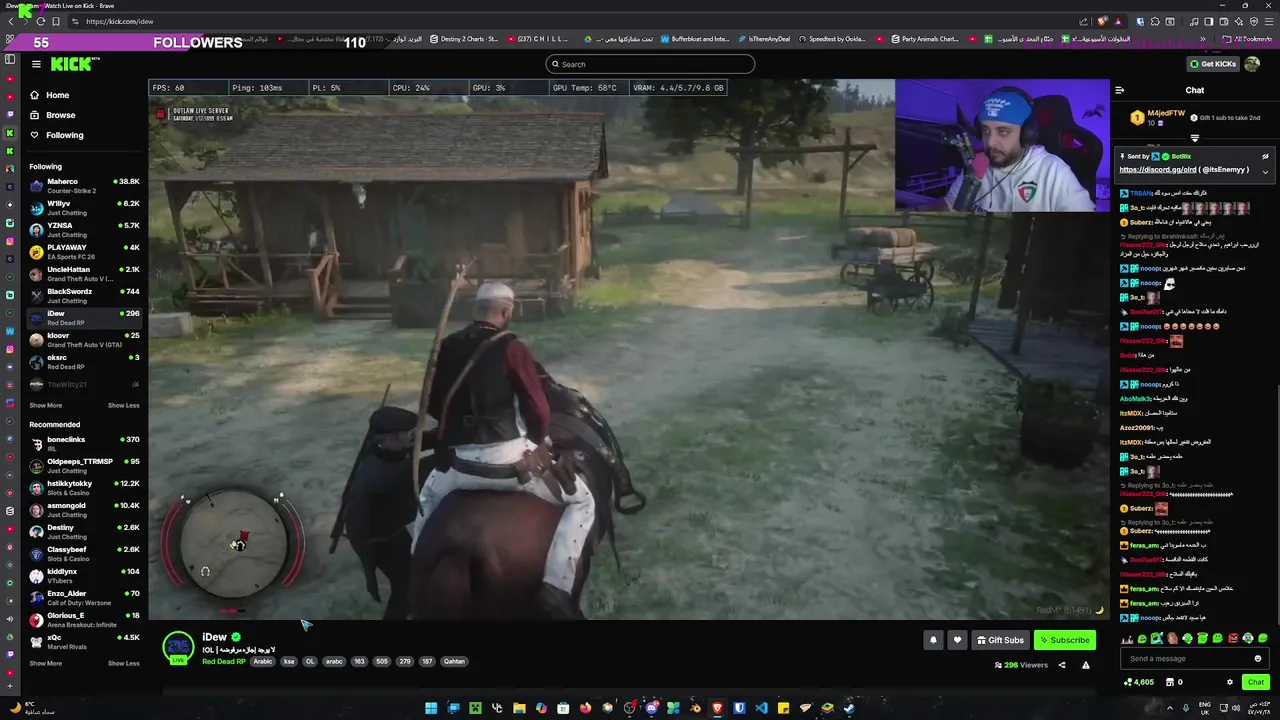Open the discord.gg/olrd link
The height and width of the screenshot is (720, 1280).
click(1157, 170)
